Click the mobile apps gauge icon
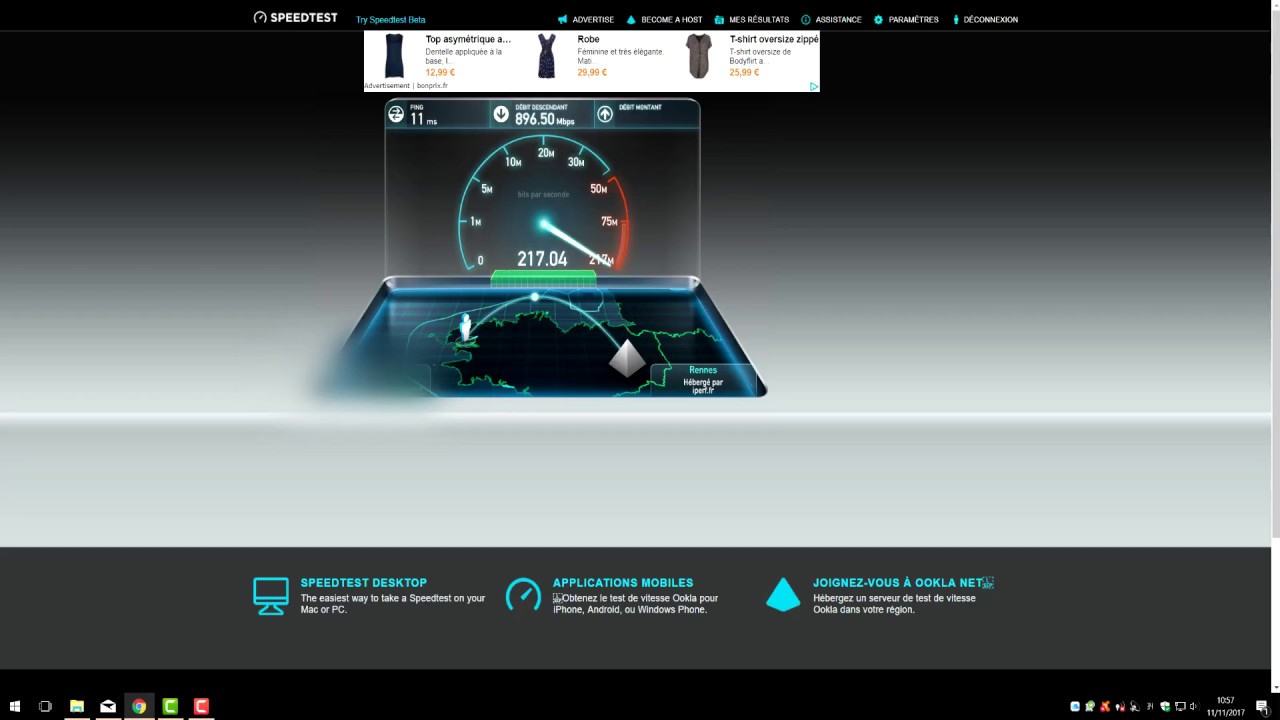Screen dimensions: 1280x720 click(523, 594)
